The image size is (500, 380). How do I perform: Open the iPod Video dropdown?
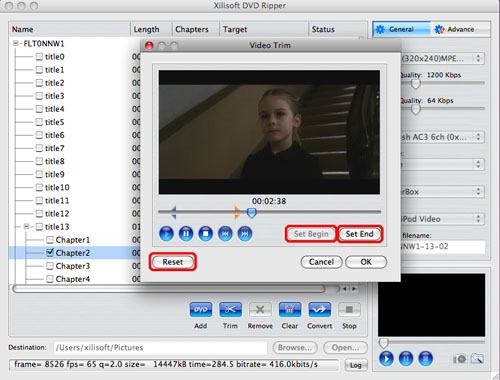[442, 219]
